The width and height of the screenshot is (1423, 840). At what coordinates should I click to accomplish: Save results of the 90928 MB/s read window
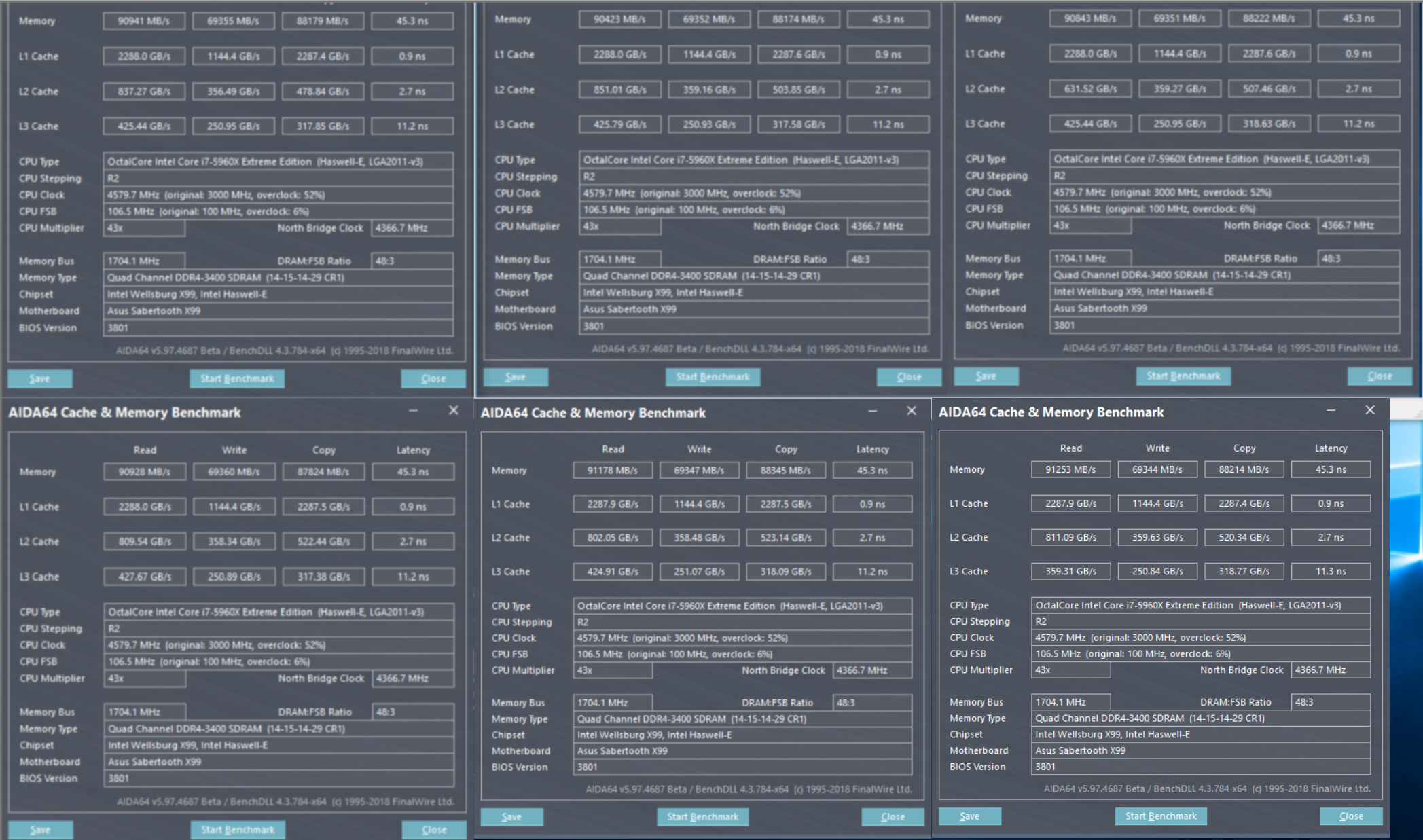coord(40,829)
